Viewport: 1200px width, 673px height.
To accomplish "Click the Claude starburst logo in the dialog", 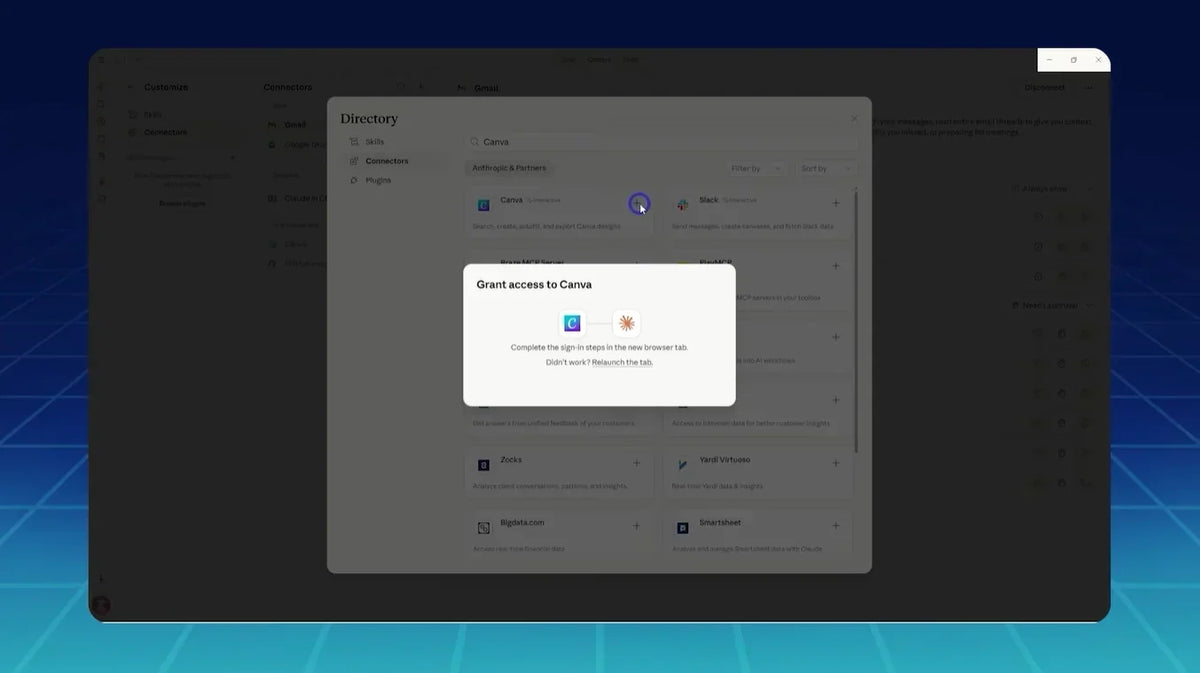I will tap(627, 323).
